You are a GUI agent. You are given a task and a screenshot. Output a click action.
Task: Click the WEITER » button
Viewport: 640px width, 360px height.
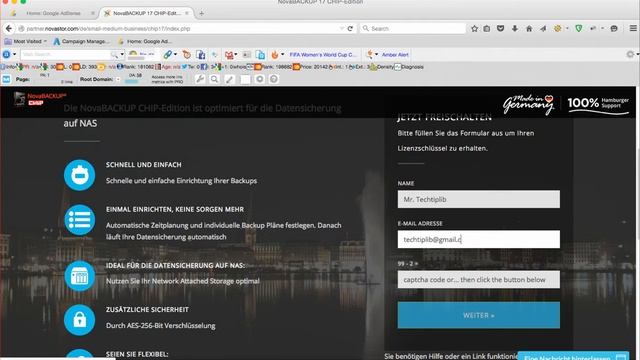[x=479, y=315]
